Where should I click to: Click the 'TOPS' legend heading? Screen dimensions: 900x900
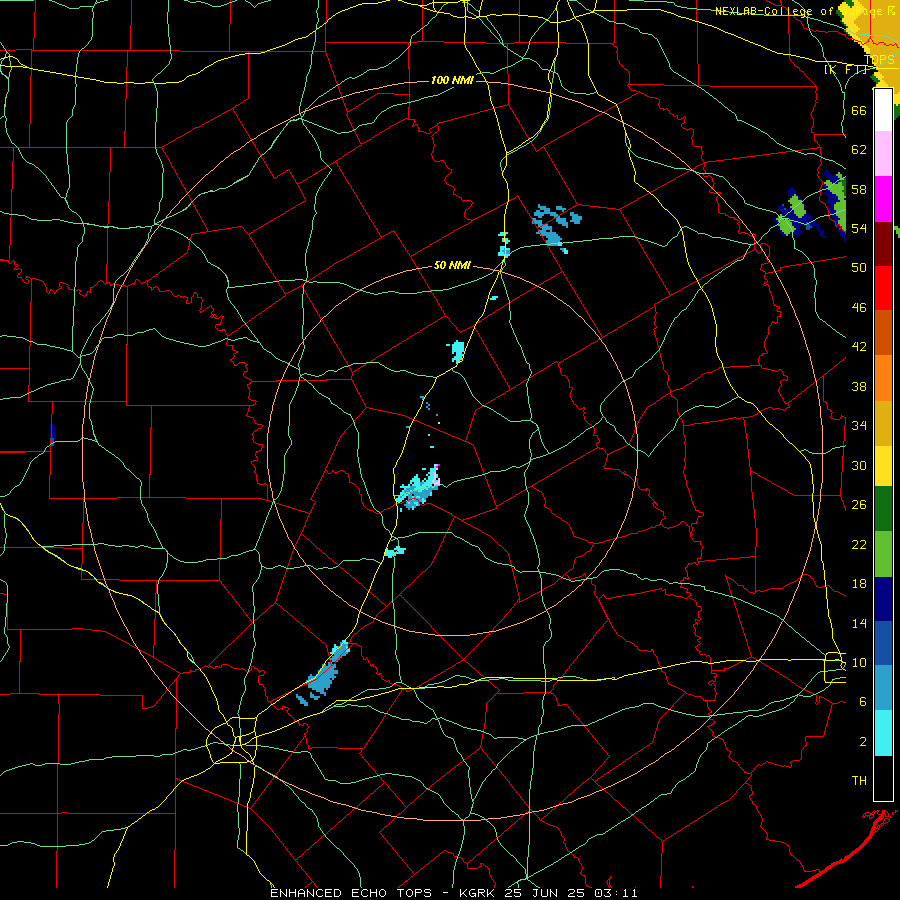click(879, 60)
